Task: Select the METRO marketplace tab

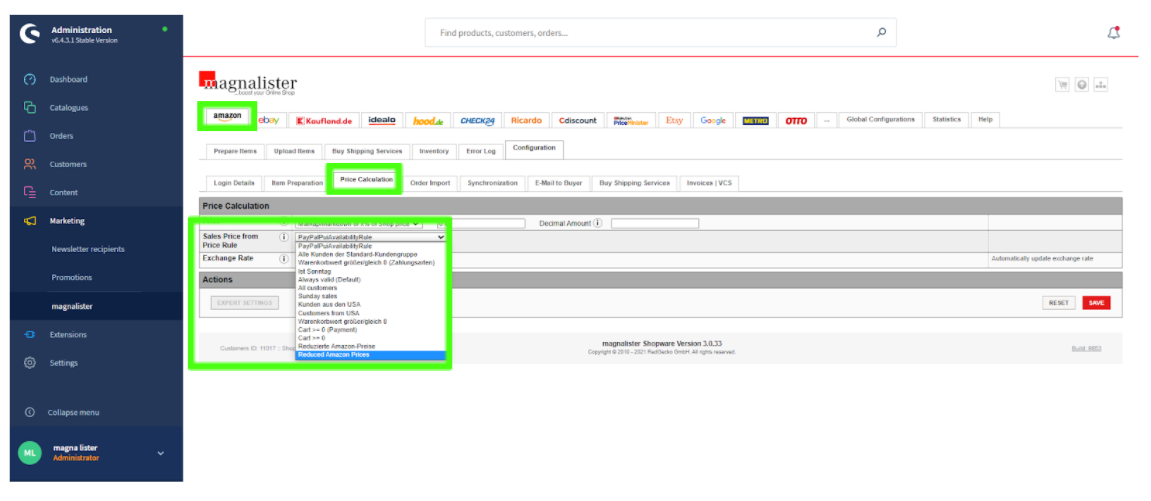Action: pos(755,120)
